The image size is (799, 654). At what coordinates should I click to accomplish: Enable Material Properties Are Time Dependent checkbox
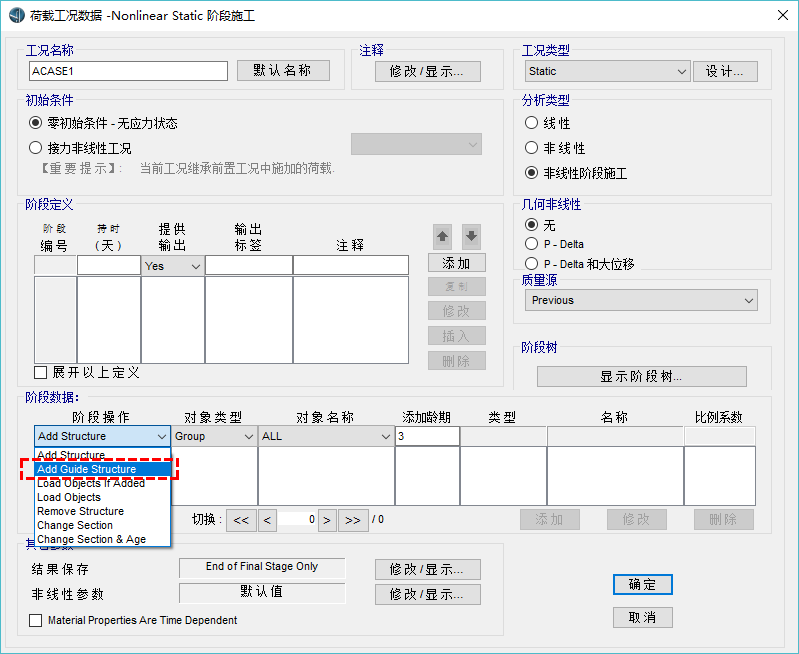coord(36,621)
